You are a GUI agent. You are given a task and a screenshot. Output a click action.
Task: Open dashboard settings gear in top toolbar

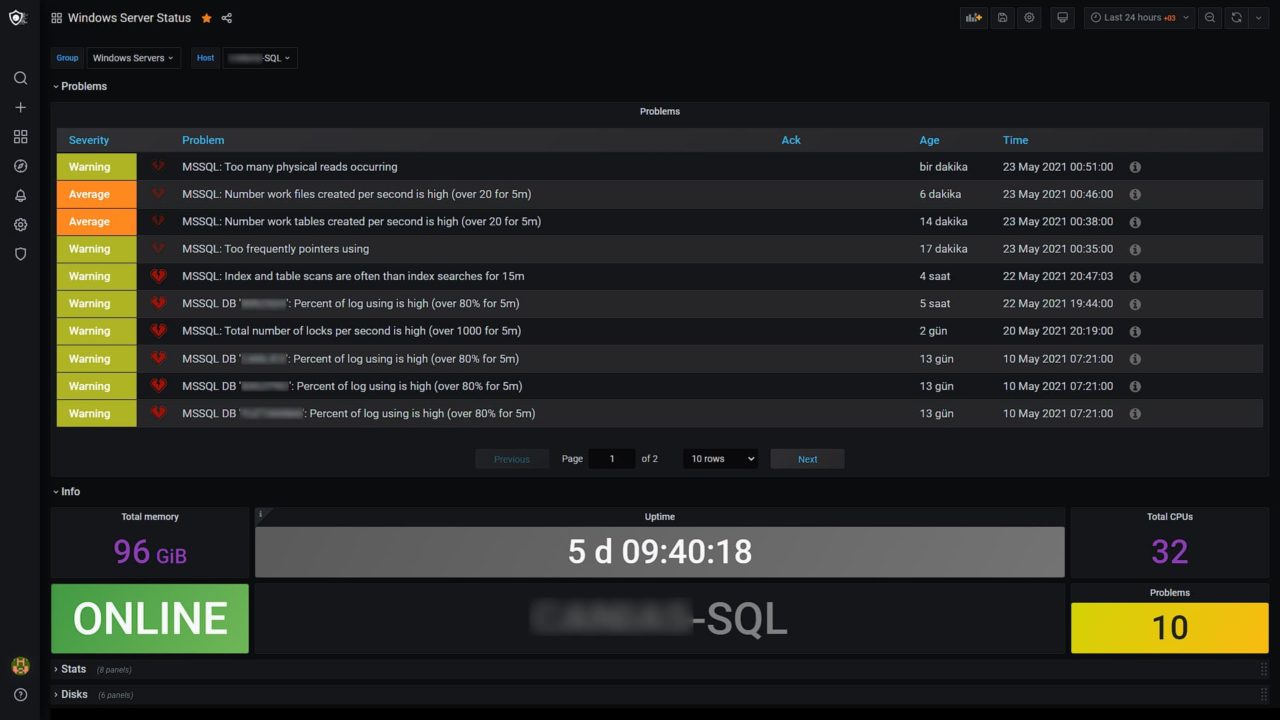[1029, 17]
